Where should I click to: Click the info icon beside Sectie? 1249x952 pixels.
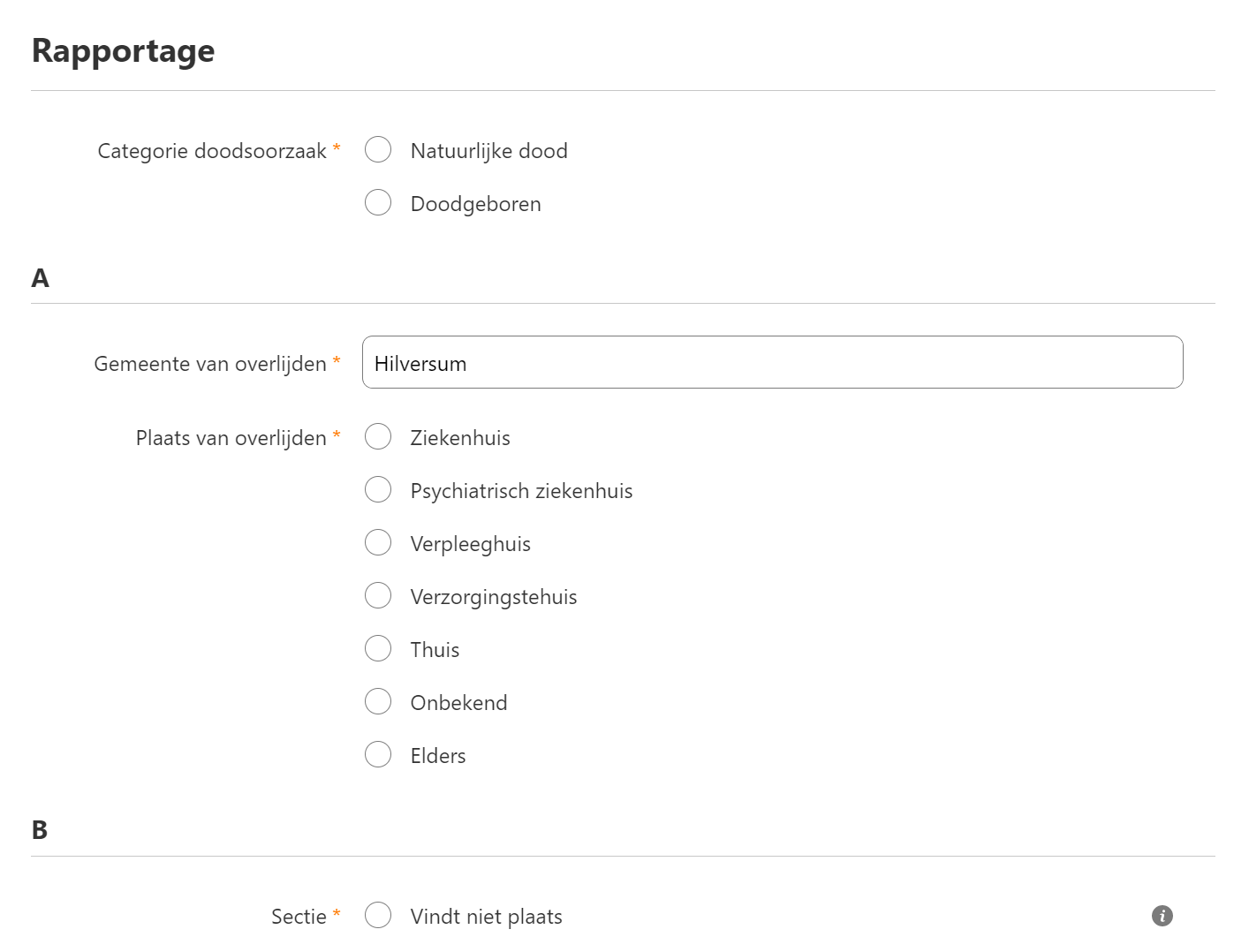(1162, 916)
